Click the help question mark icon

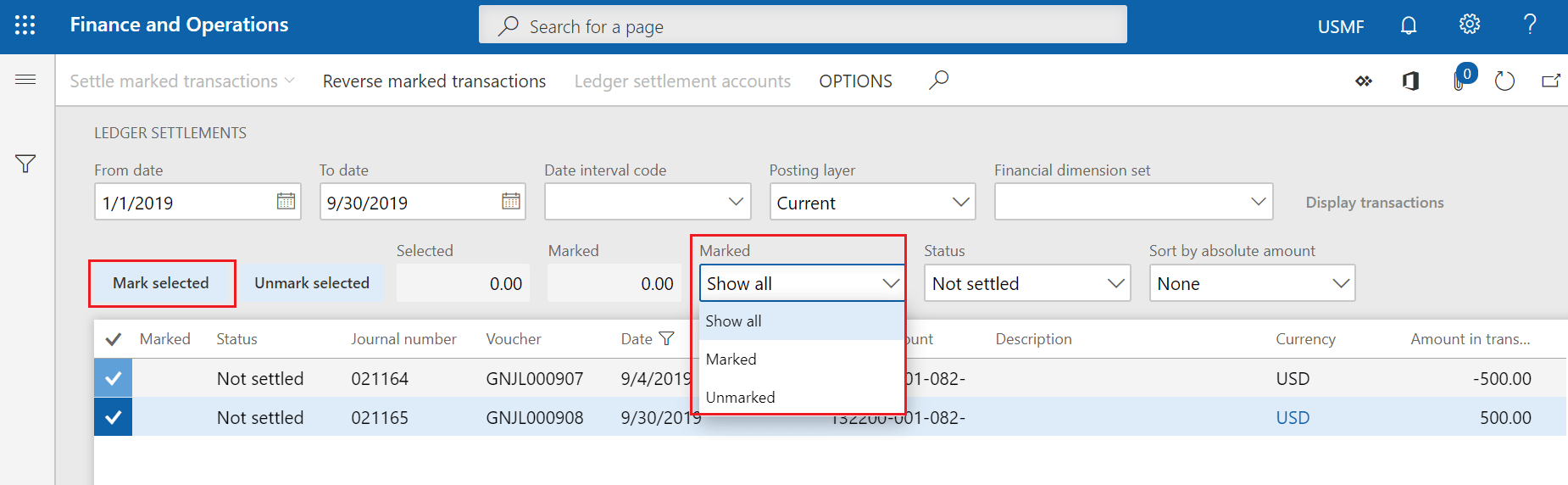[1530, 25]
